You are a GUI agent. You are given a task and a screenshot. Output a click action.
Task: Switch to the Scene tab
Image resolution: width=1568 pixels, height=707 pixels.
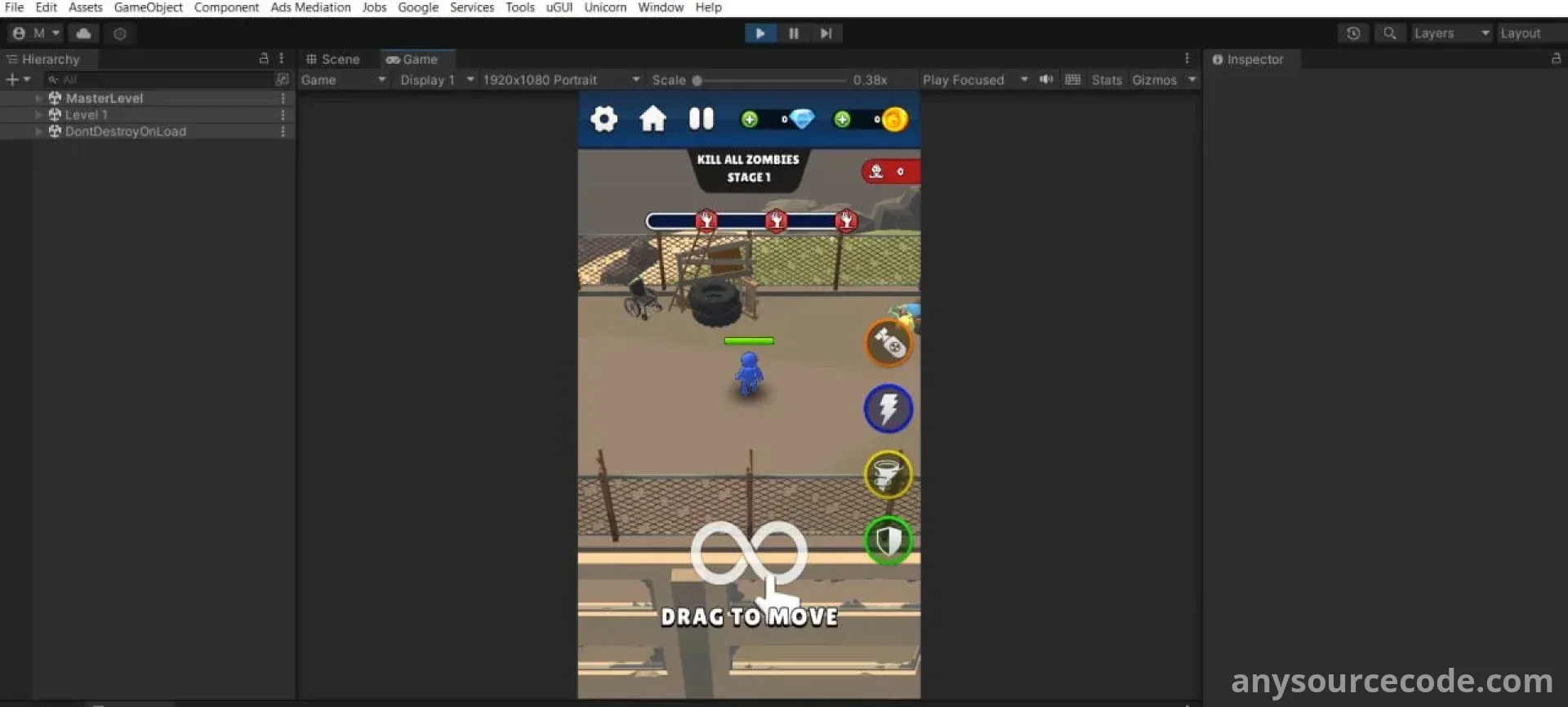tap(333, 60)
